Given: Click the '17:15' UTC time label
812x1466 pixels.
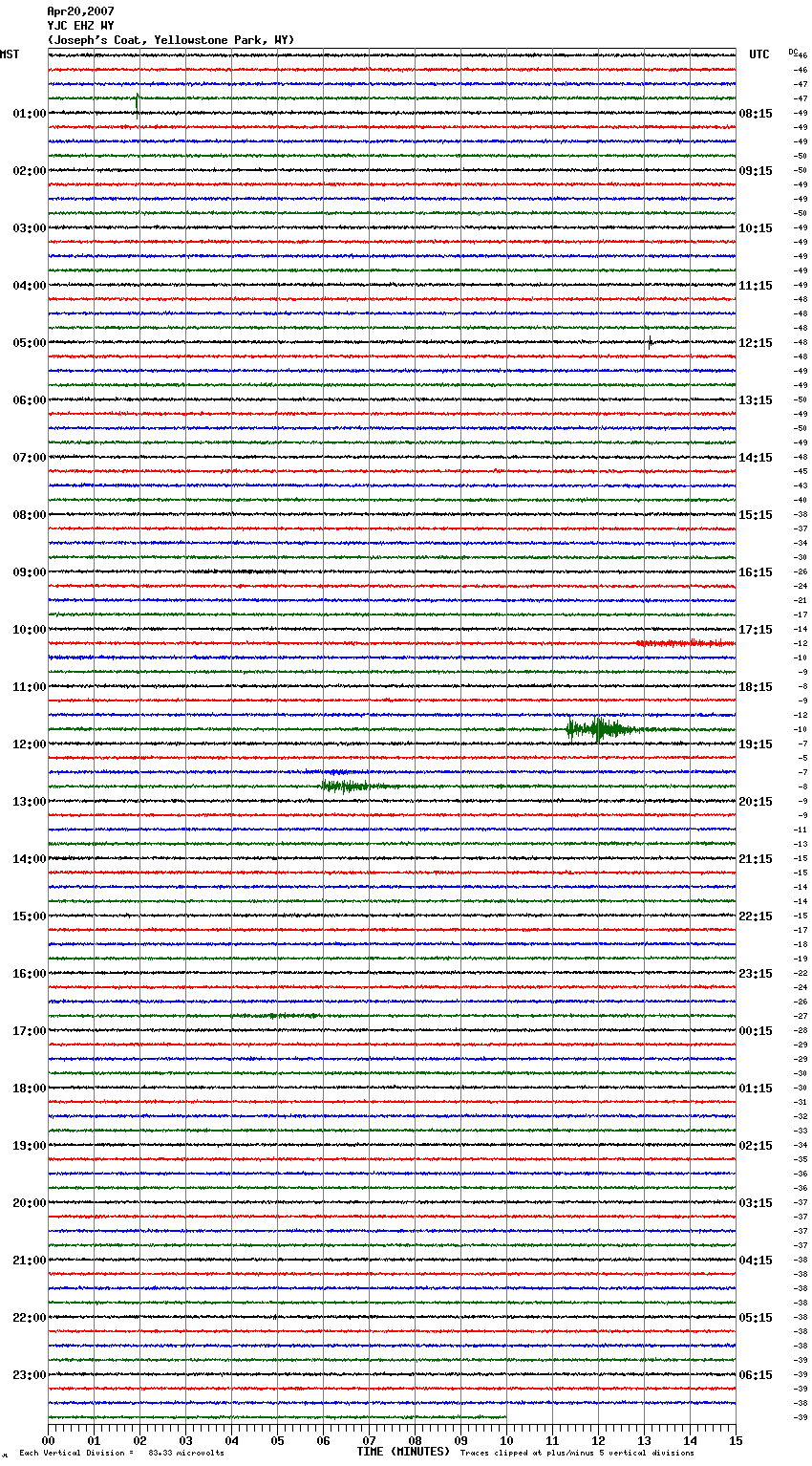Looking at the screenshot, I should point(756,630).
